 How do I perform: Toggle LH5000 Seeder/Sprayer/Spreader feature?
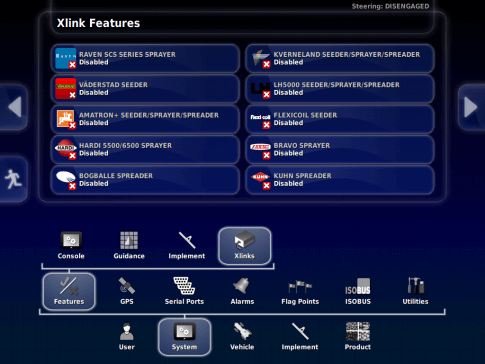[340, 89]
